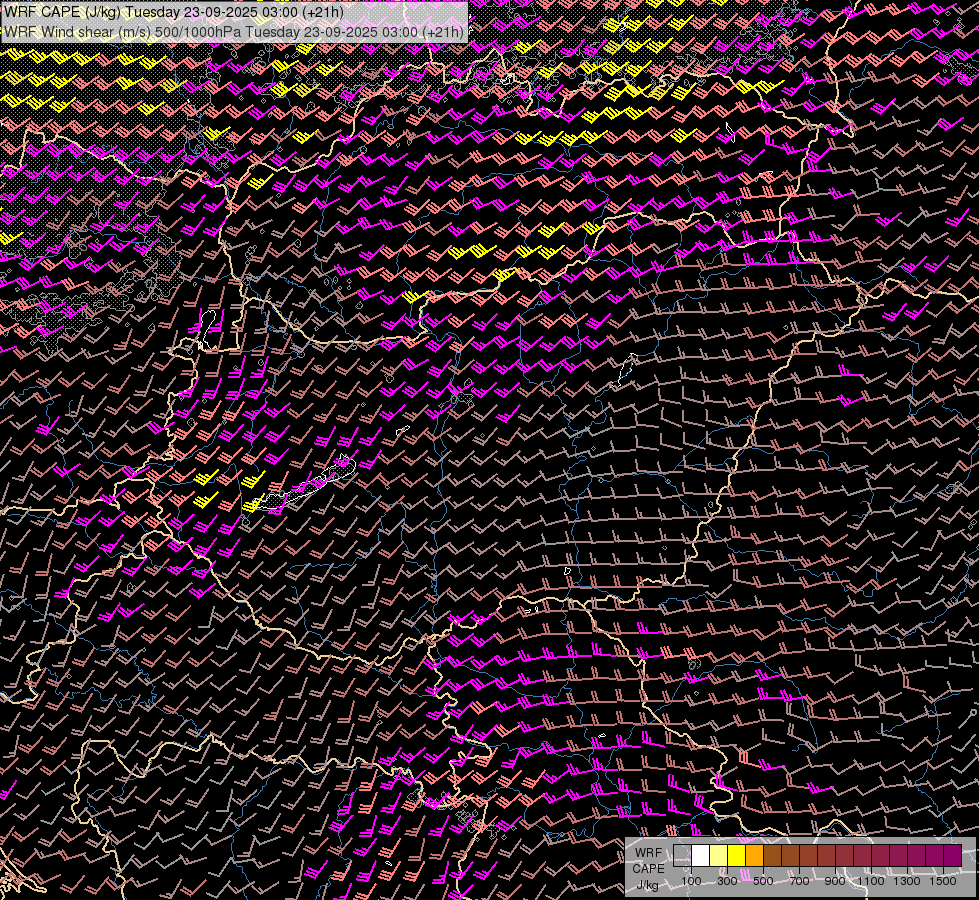Click the WRF Wind shear title line
Screen dimensions: 979x900
pyautogui.click(x=233, y=31)
